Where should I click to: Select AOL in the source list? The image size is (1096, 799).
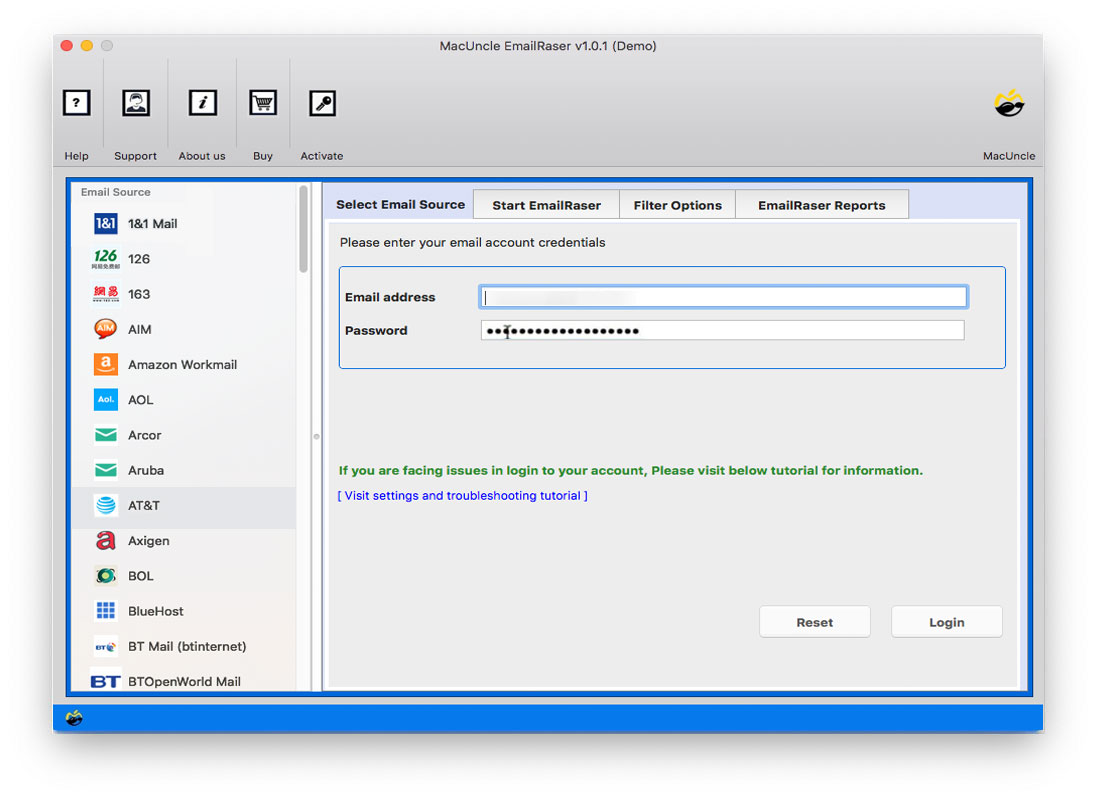click(140, 400)
